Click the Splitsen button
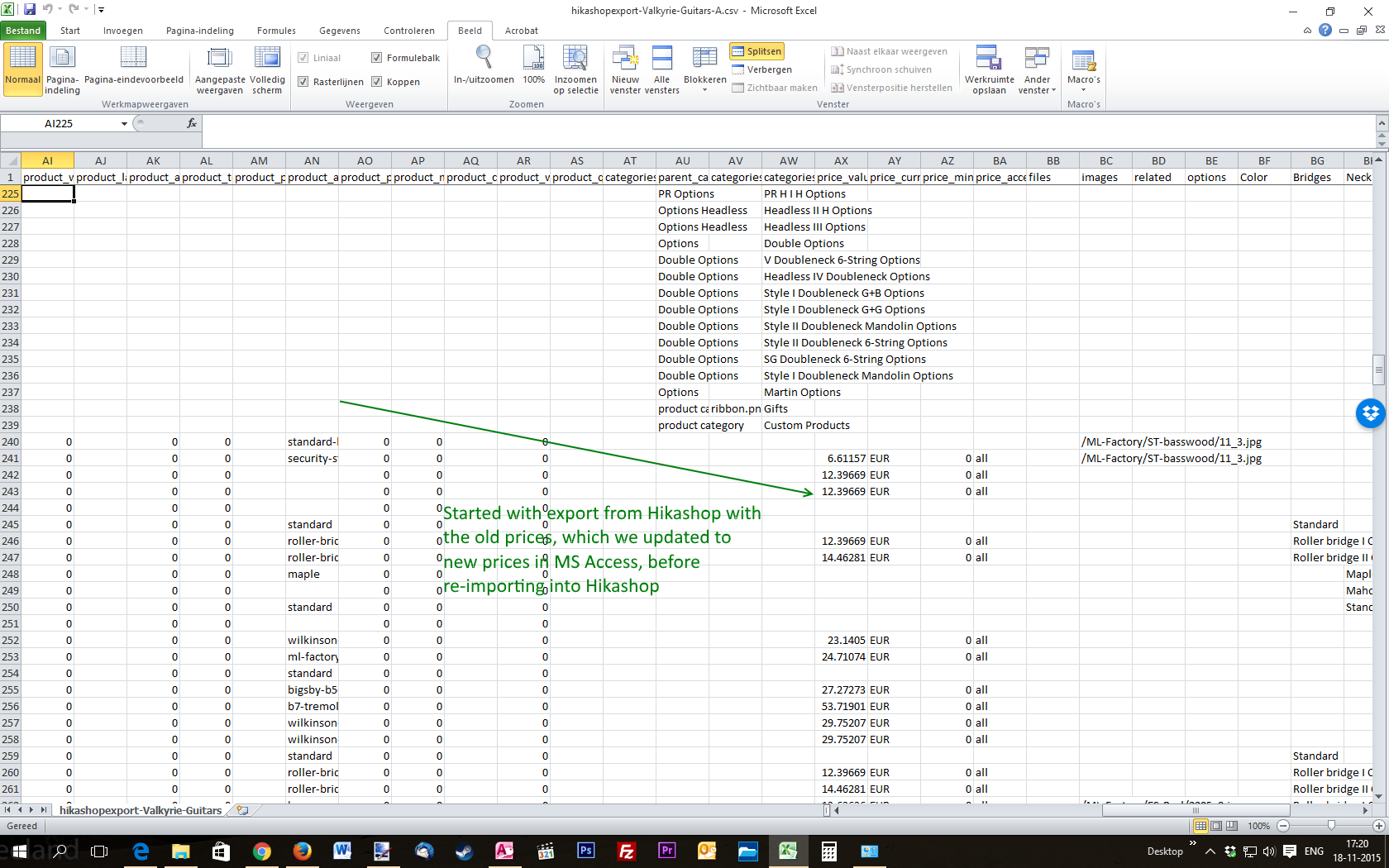1389x868 pixels. (757, 51)
